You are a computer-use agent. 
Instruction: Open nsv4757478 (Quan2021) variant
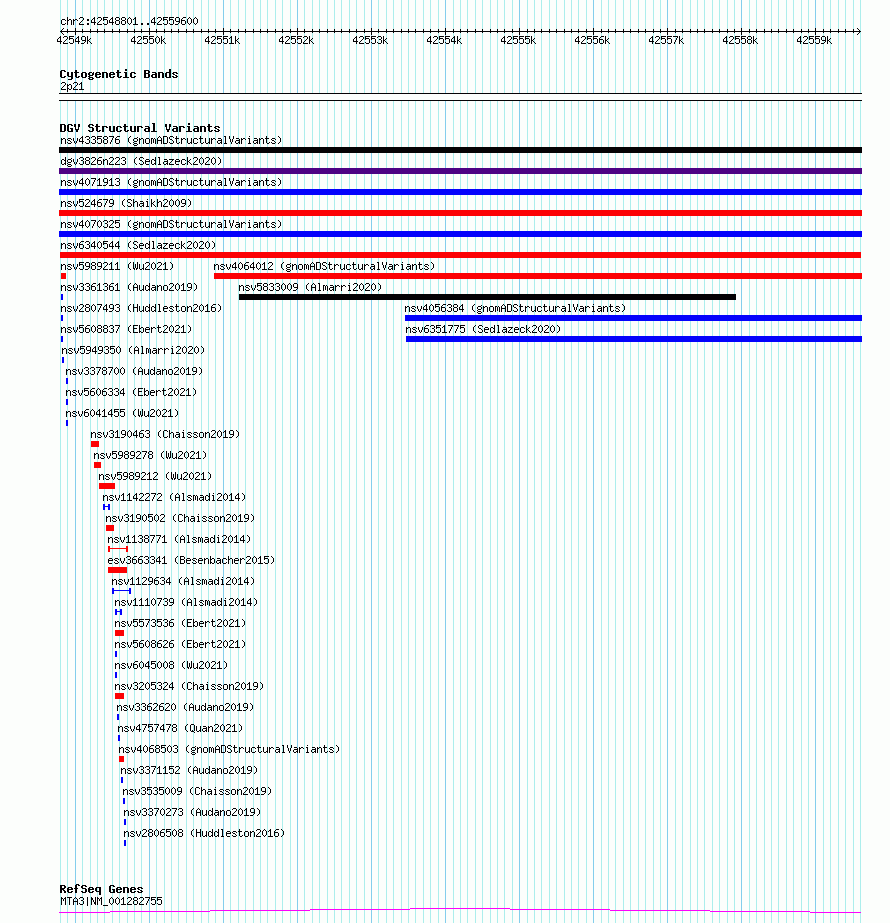pyautogui.click(x=180, y=728)
